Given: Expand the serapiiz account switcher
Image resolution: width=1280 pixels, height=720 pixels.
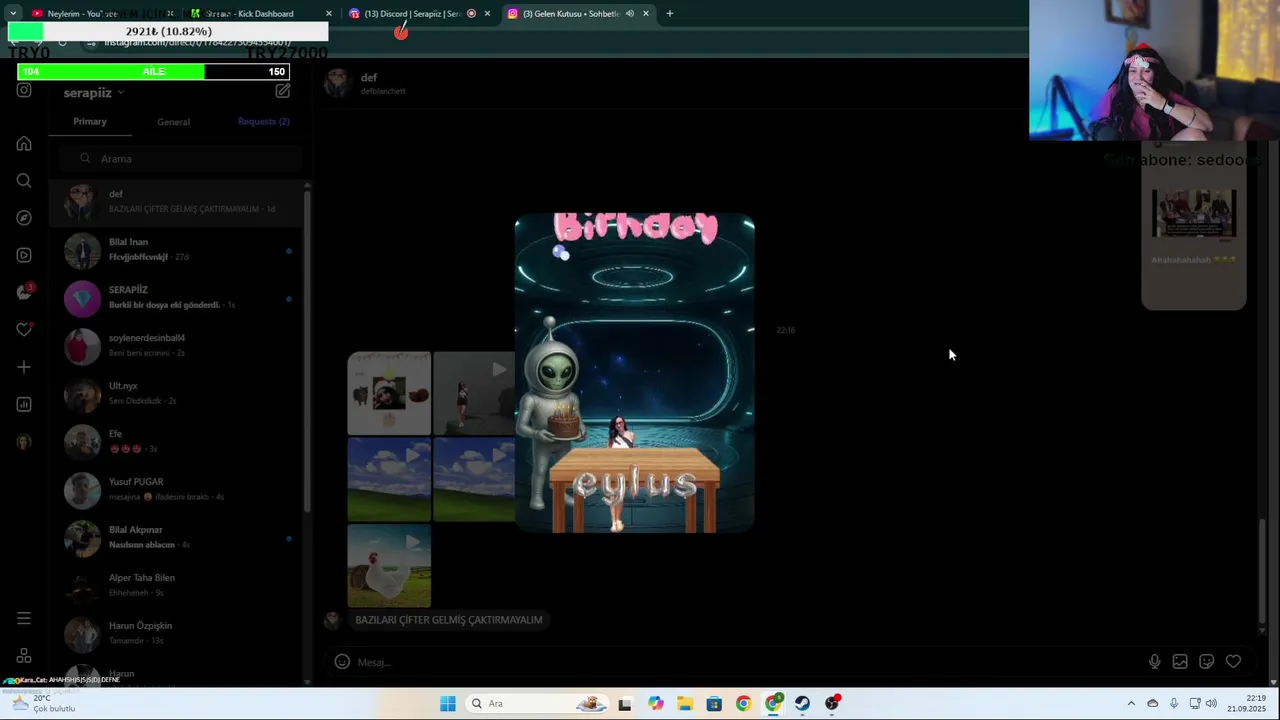Looking at the screenshot, I should click(x=94, y=93).
